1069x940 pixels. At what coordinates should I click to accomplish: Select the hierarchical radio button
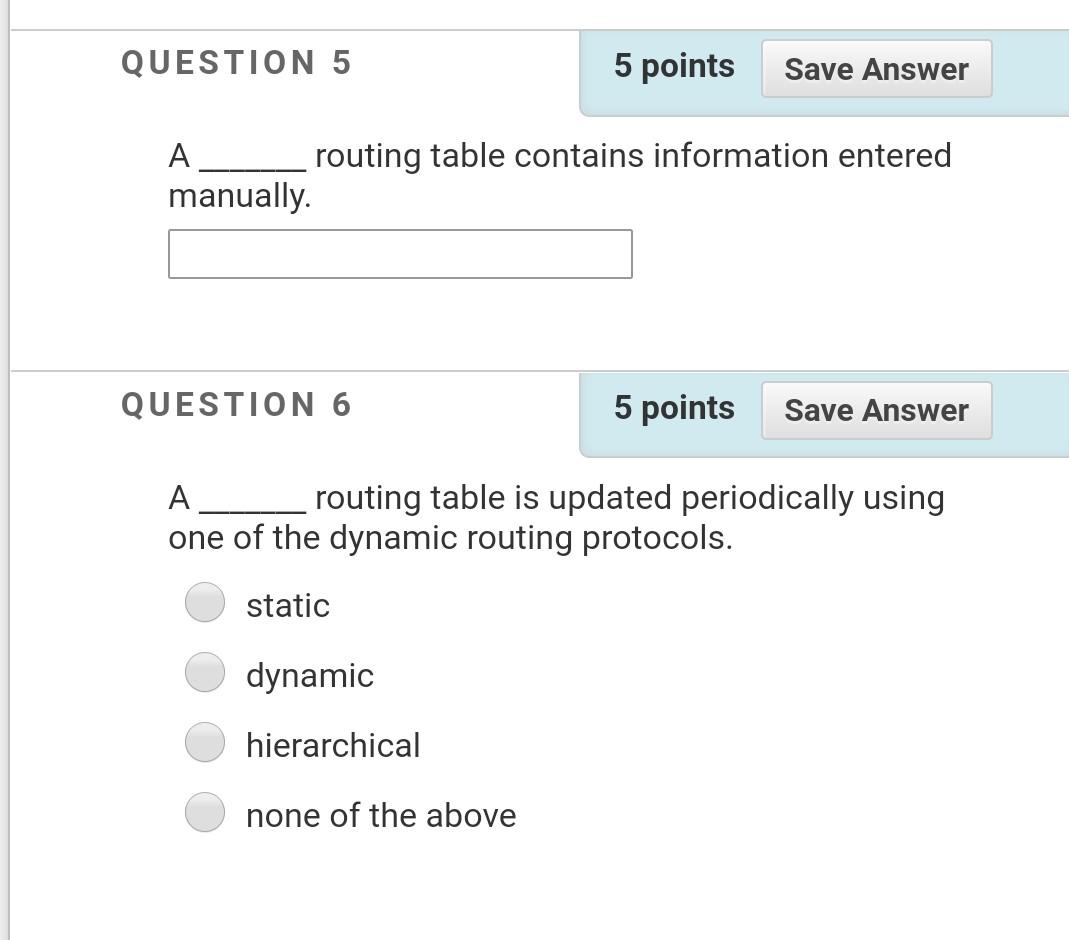[x=204, y=742]
